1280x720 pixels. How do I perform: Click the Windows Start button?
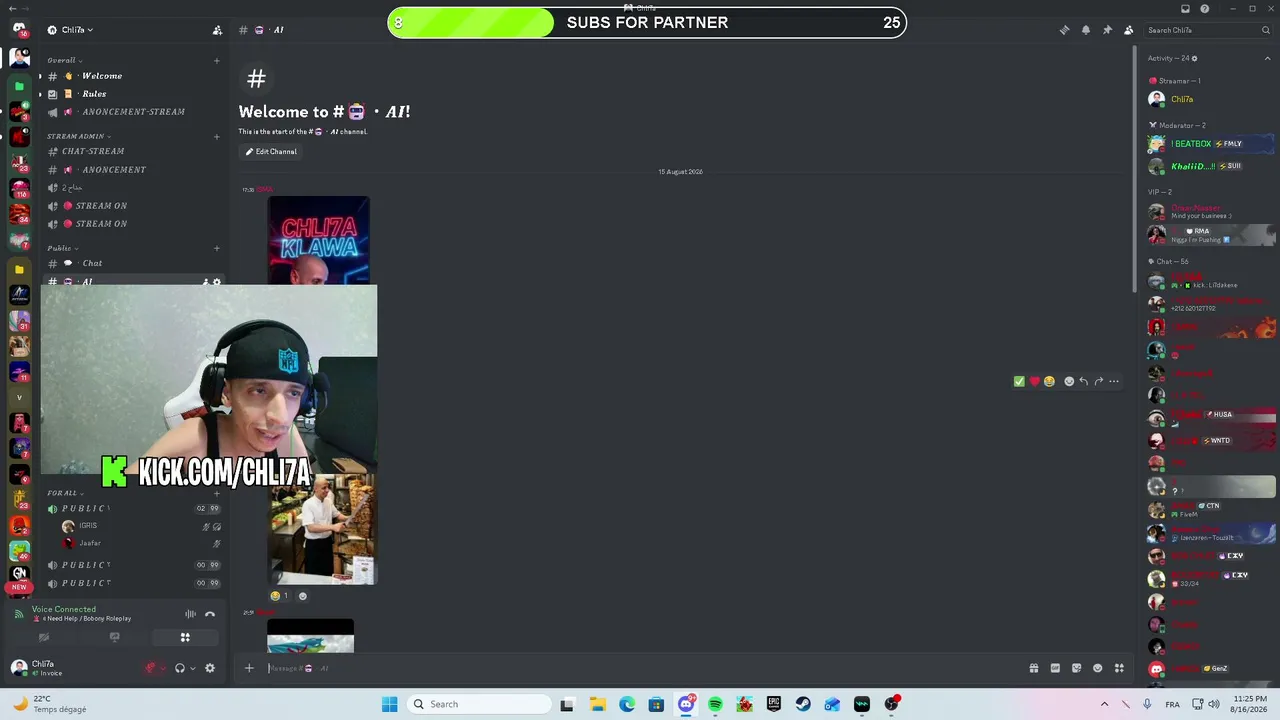pos(389,704)
